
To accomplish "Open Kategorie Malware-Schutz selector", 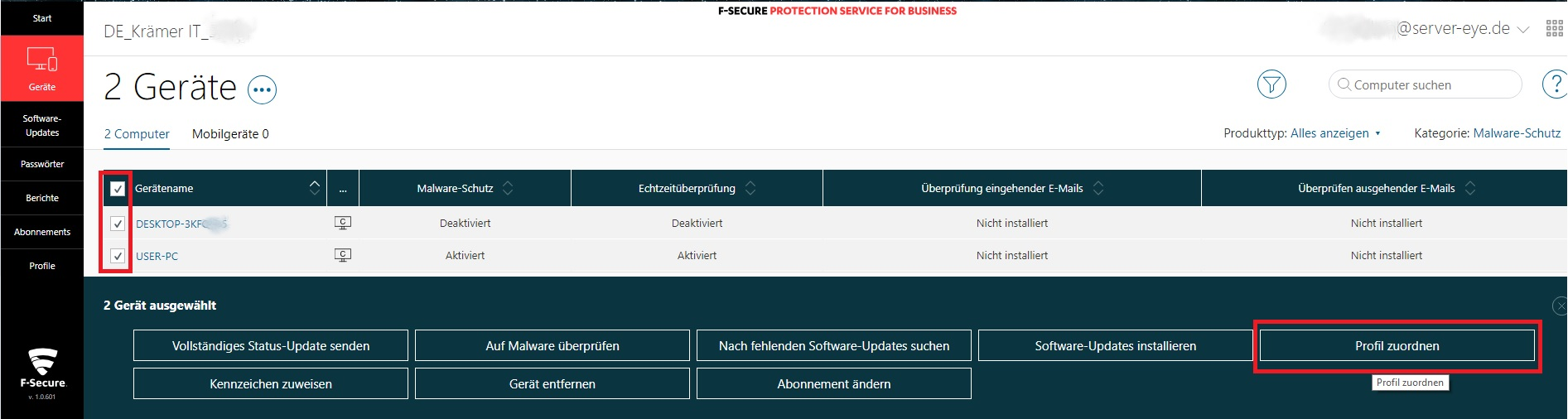I will [1517, 133].
